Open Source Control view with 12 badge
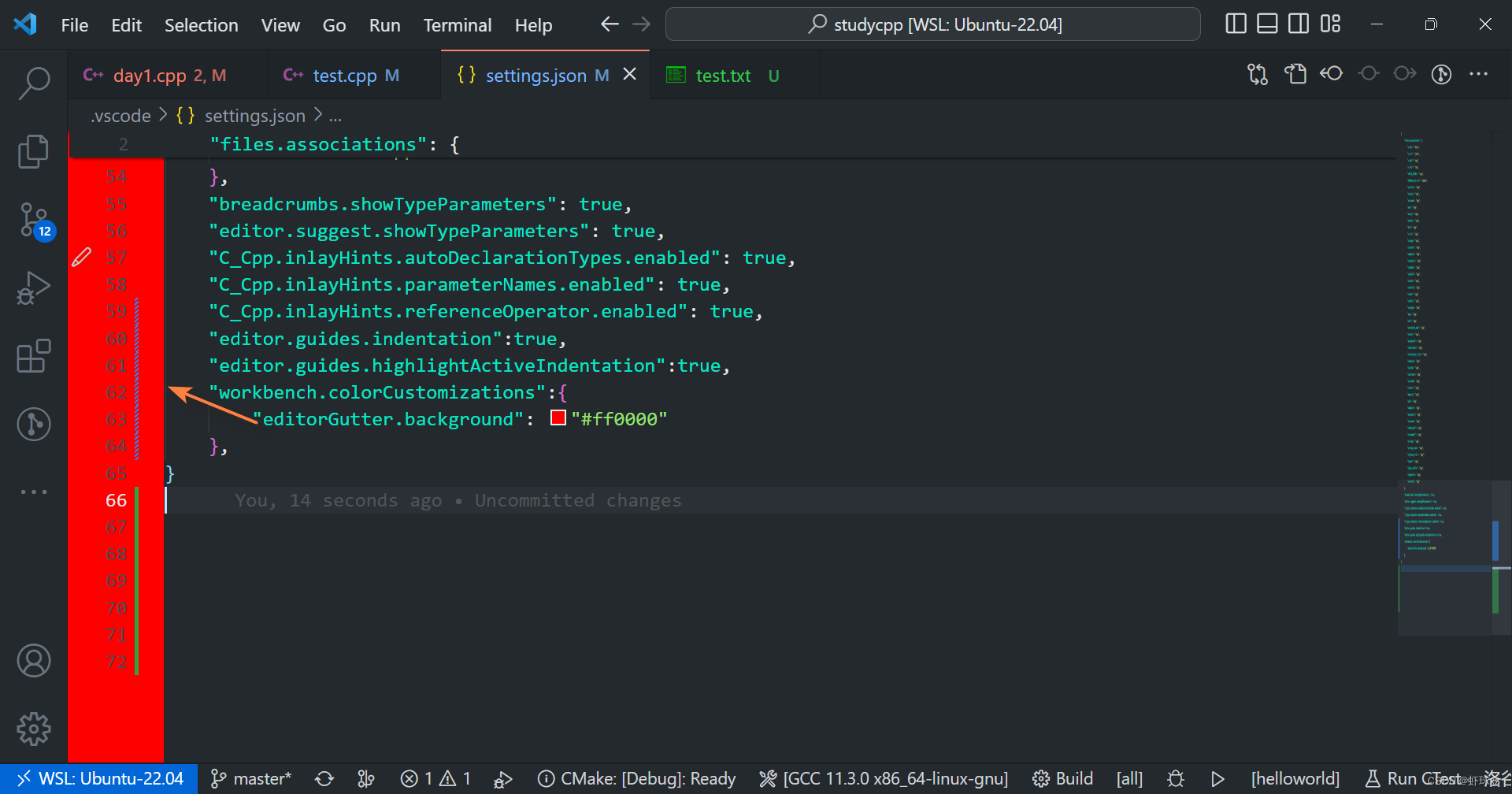 click(x=34, y=220)
